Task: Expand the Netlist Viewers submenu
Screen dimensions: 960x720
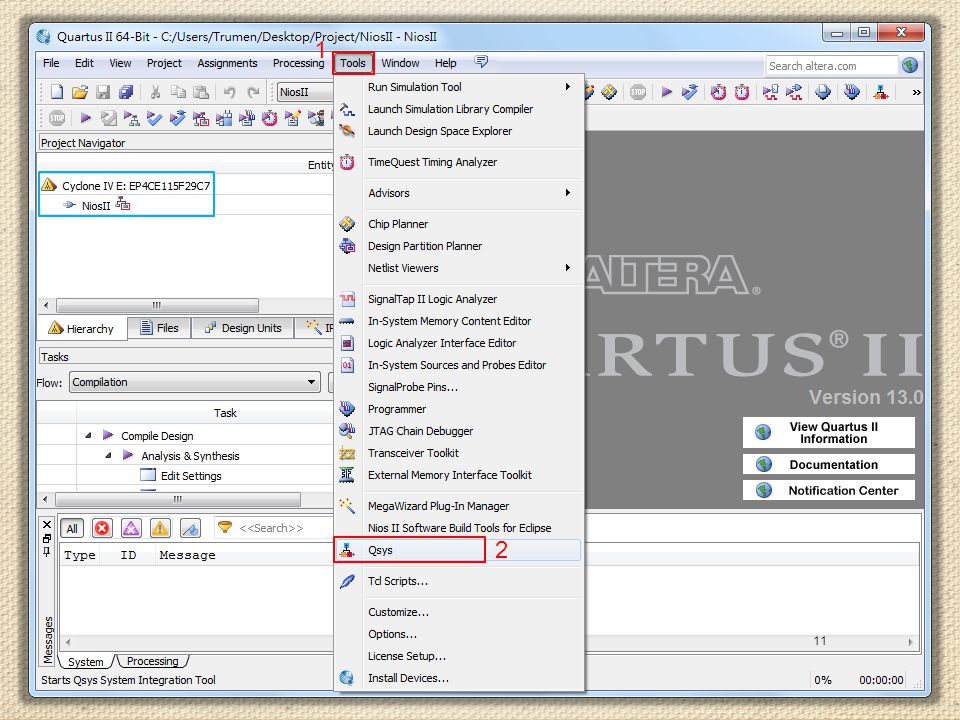Action: (568, 268)
